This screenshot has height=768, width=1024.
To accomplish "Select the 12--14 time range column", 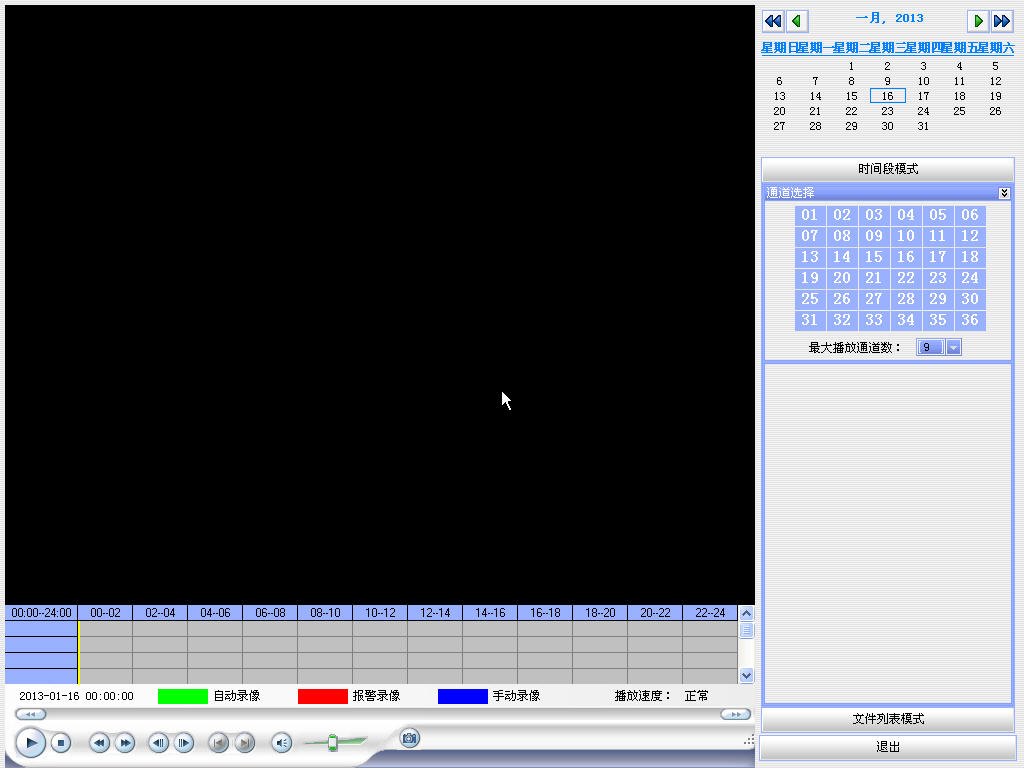I will pyautogui.click(x=435, y=613).
